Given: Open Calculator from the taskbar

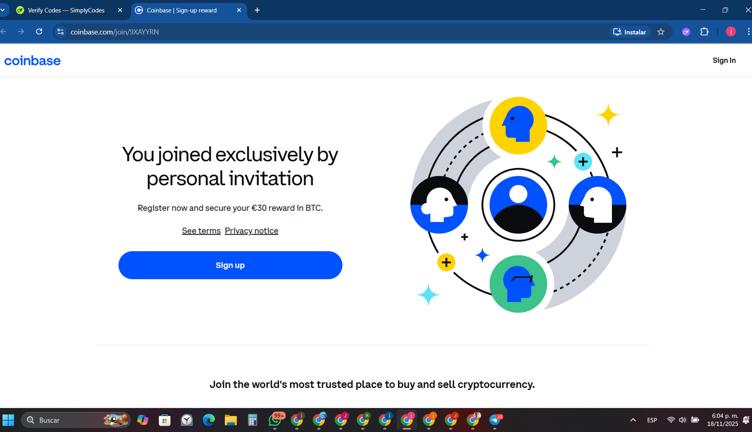Looking at the screenshot, I should pos(253,420).
